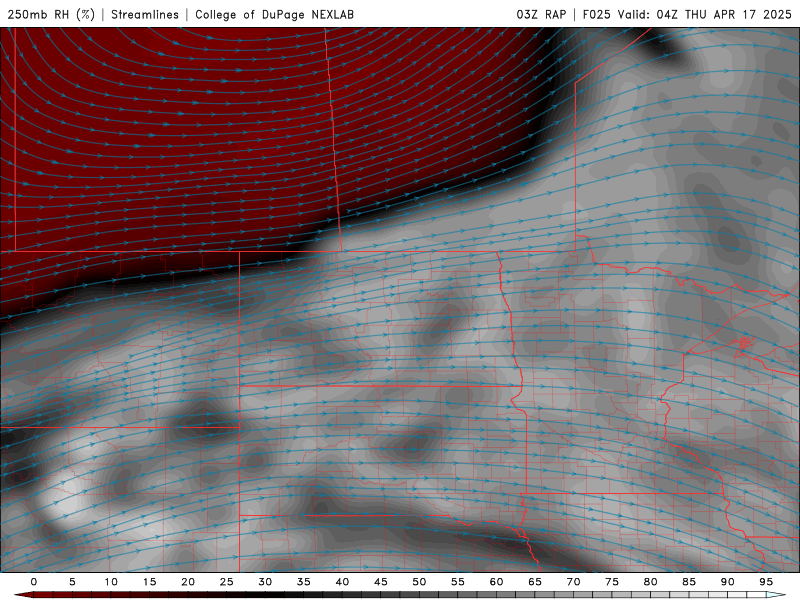Click the "10" label on the color scale

click(x=111, y=582)
